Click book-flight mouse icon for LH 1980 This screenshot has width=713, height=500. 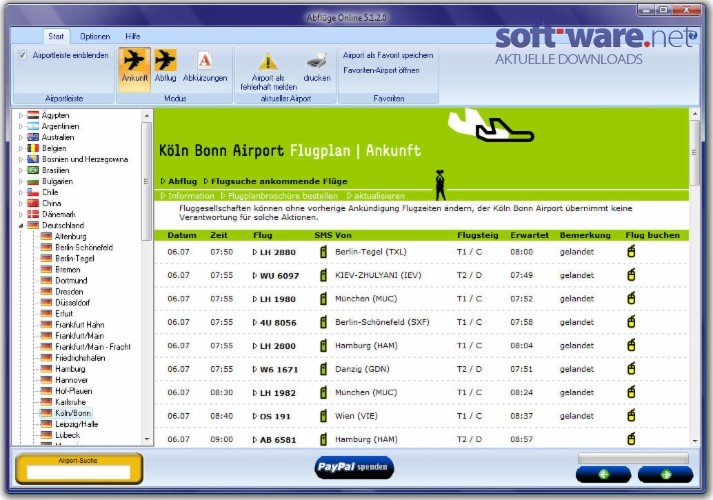[631, 298]
